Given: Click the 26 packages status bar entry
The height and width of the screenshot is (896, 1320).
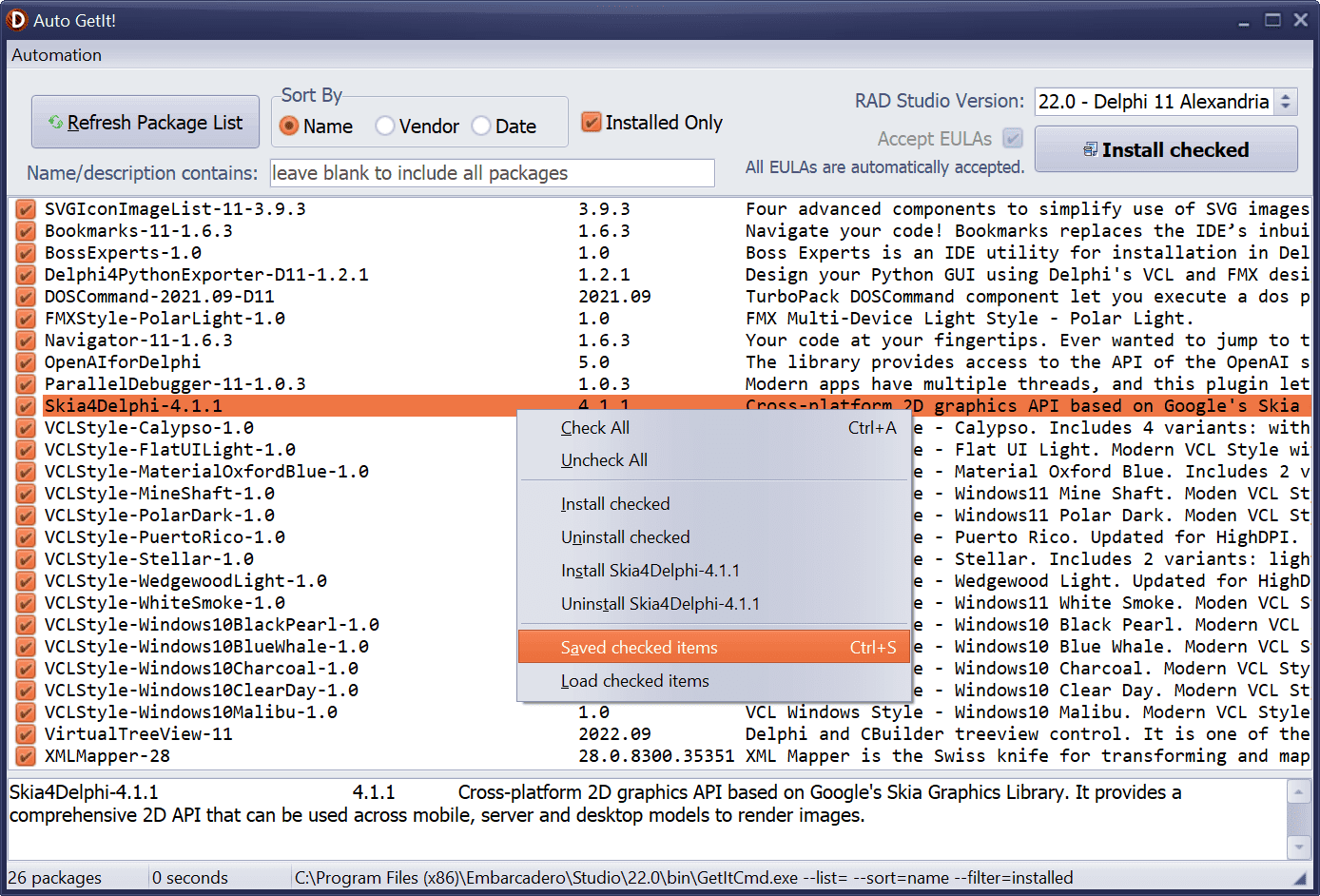Looking at the screenshot, I should [x=55, y=878].
